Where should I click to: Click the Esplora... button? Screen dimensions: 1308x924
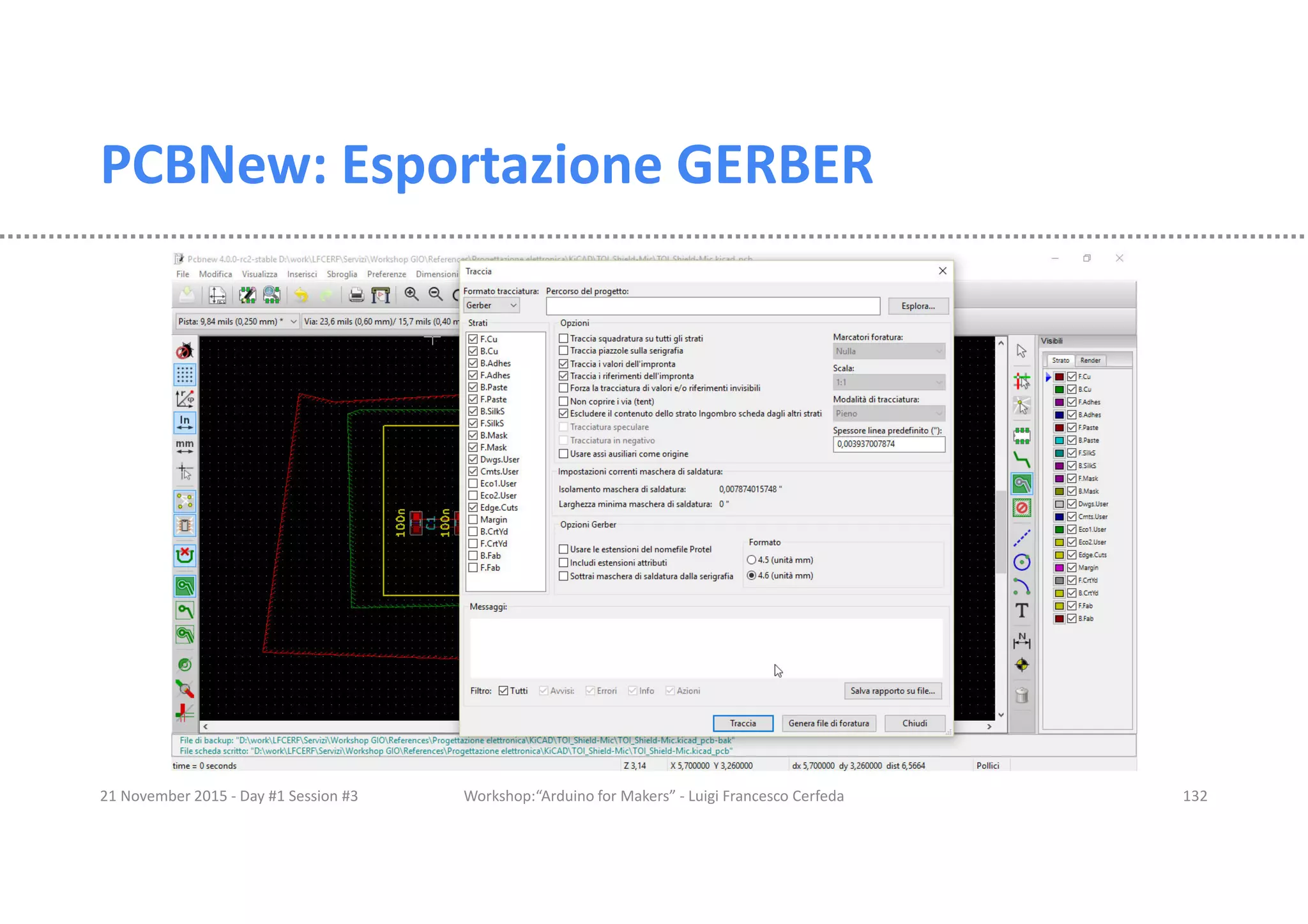pos(918,307)
